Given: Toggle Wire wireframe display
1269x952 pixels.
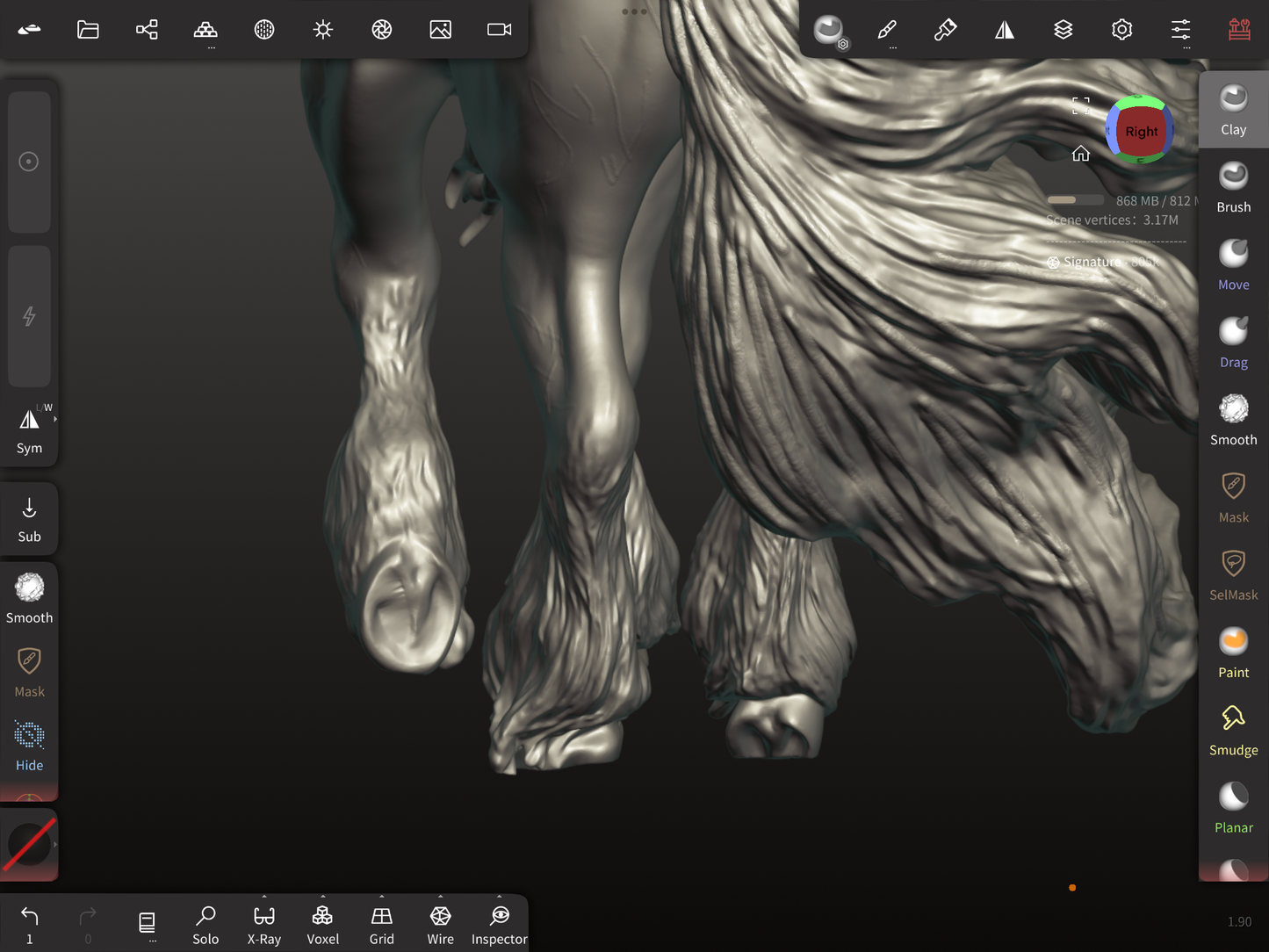Looking at the screenshot, I should pyautogui.click(x=440, y=925).
